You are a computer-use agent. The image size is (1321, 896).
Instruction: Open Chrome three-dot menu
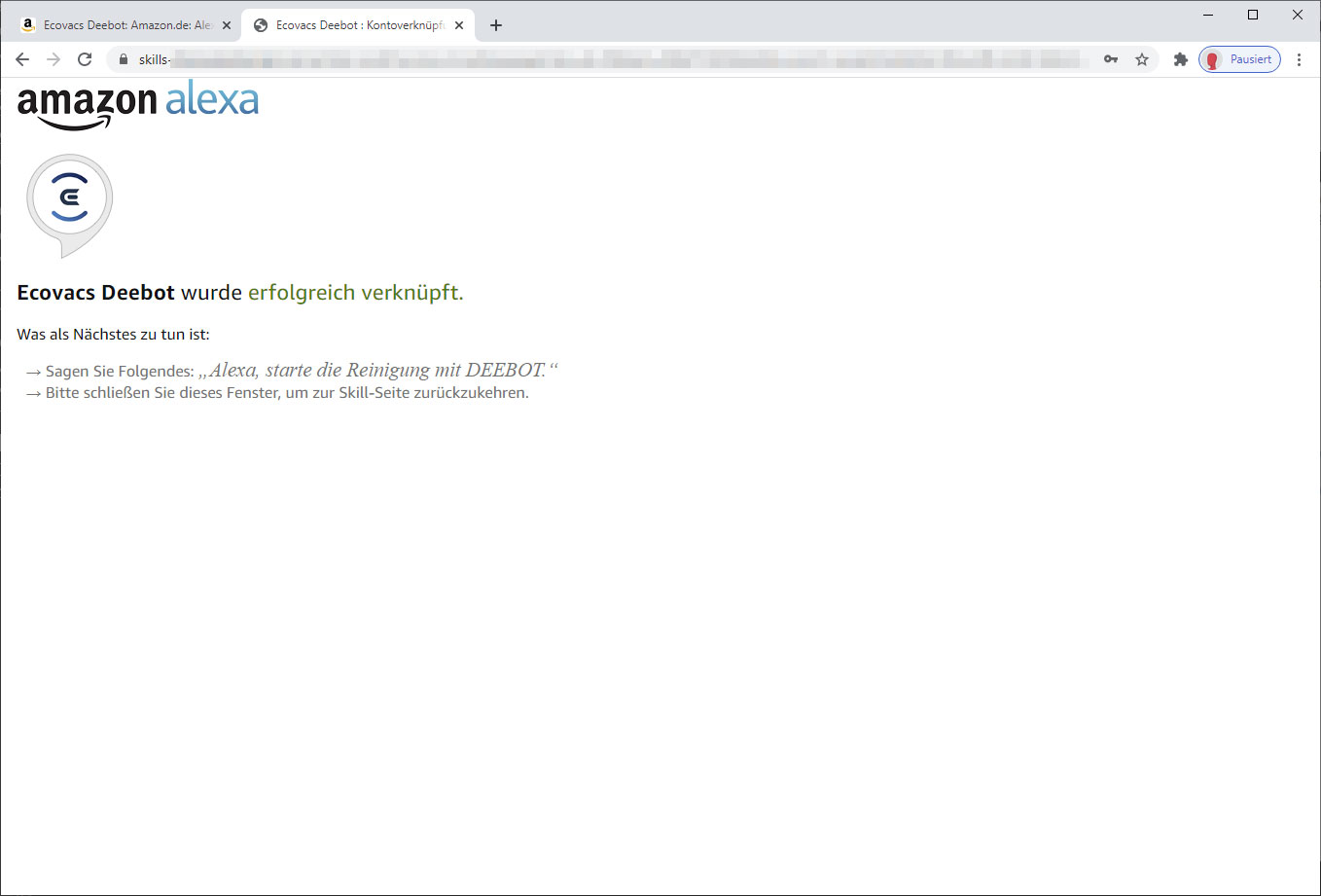[1299, 59]
